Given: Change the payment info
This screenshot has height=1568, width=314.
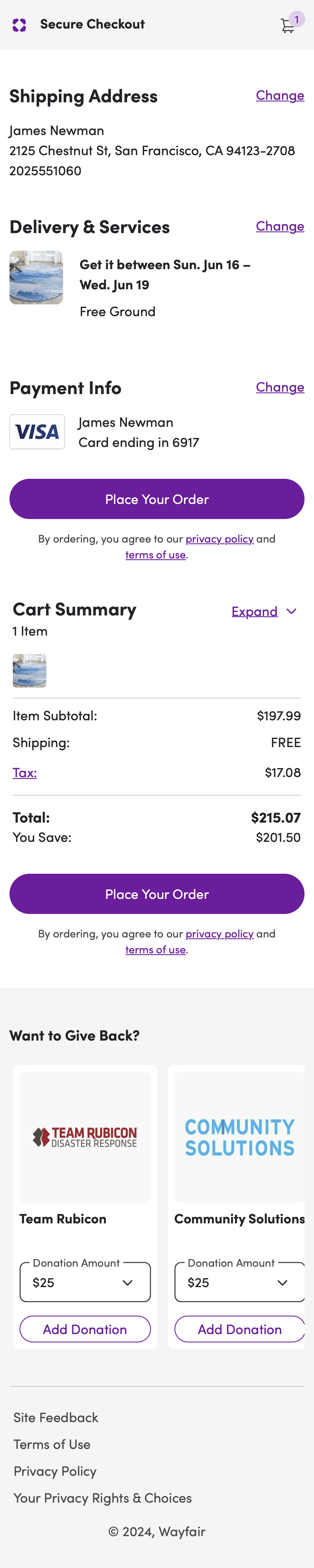Looking at the screenshot, I should pos(280,387).
